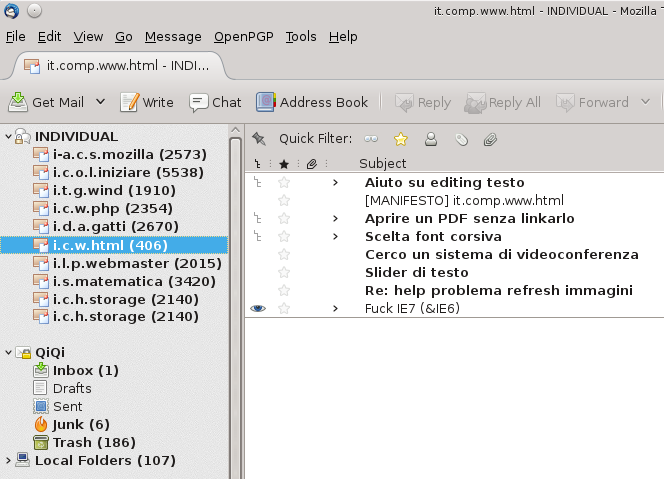The height and width of the screenshot is (479, 664).
Task: Click the Forward toolbar button
Action: (x=592, y=102)
